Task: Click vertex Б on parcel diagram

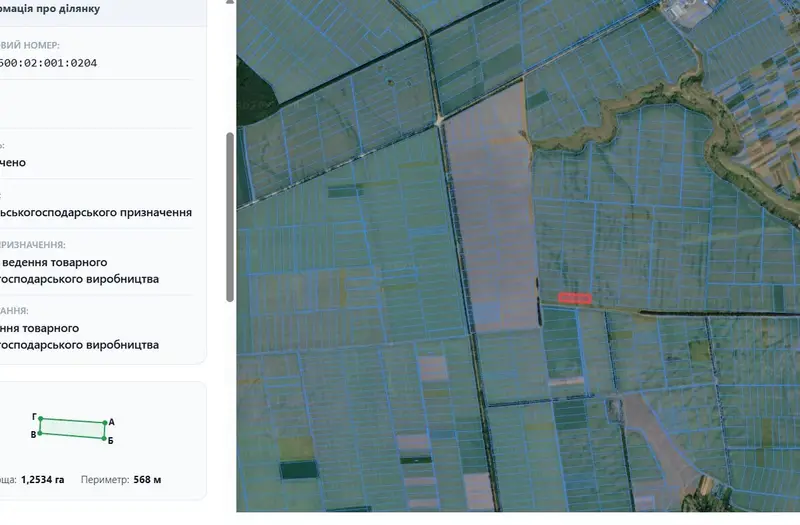Action: [104, 438]
